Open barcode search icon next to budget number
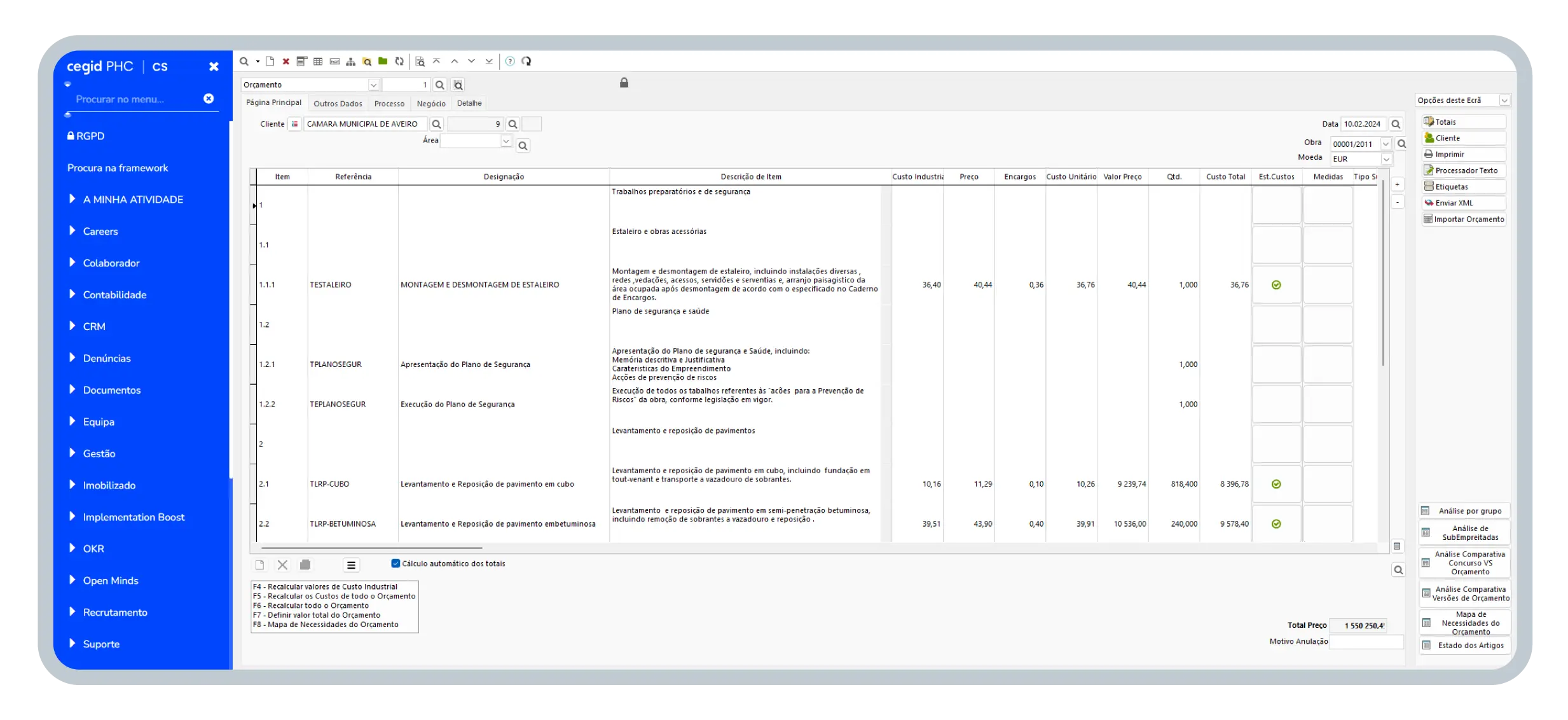This screenshot has width=1568, height=720. pyautogui.click(x=458, y=85)
